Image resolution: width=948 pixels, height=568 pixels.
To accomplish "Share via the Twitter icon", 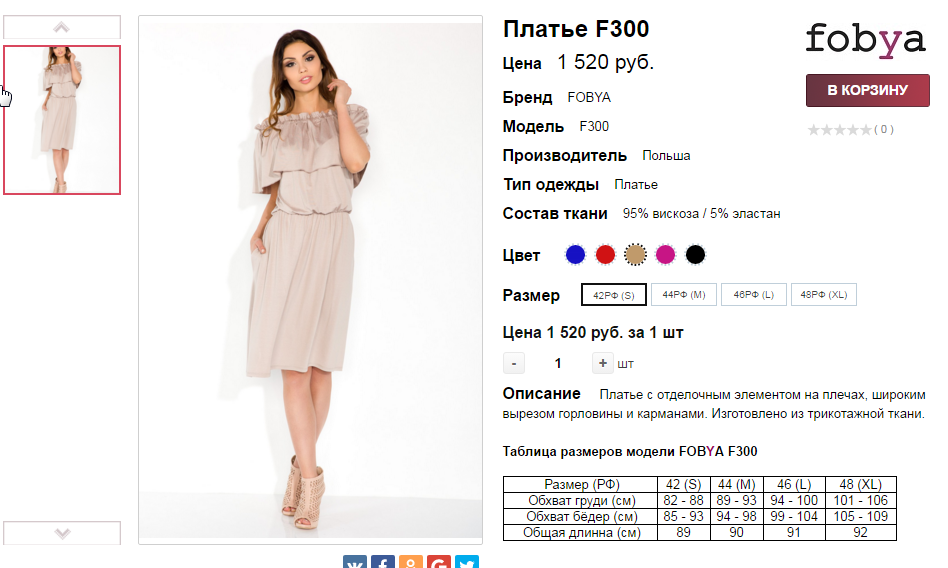I will click(x=467, y=562).
